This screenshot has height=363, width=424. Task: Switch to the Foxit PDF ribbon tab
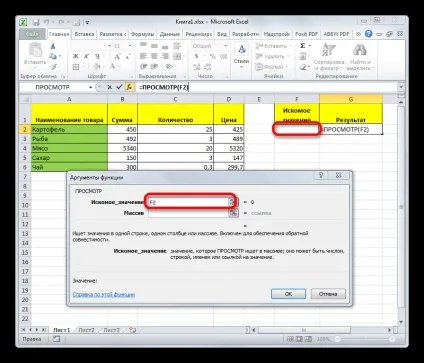coord(306,34)
